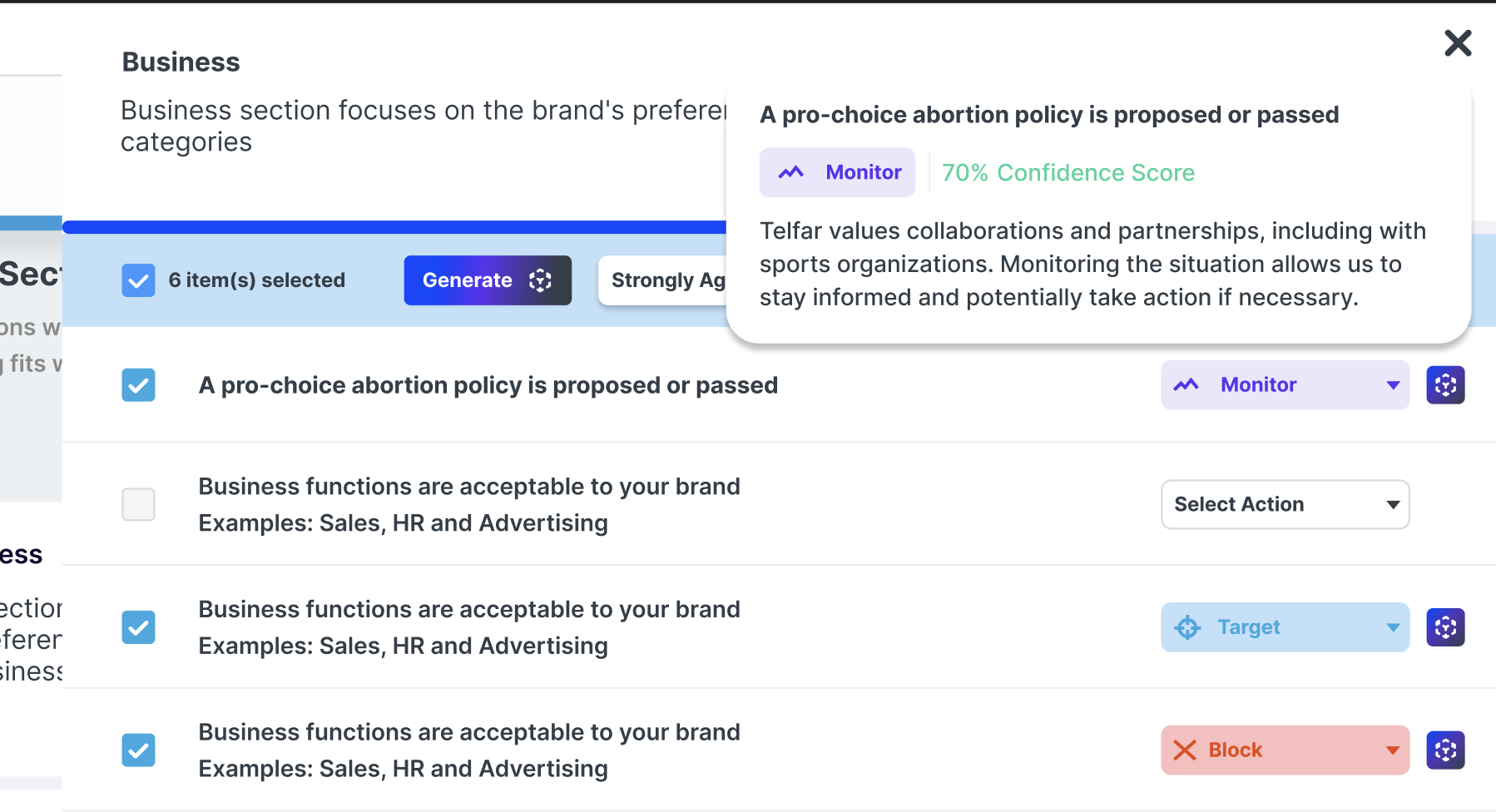Open the Block action dropdown

click(1284, 750)
